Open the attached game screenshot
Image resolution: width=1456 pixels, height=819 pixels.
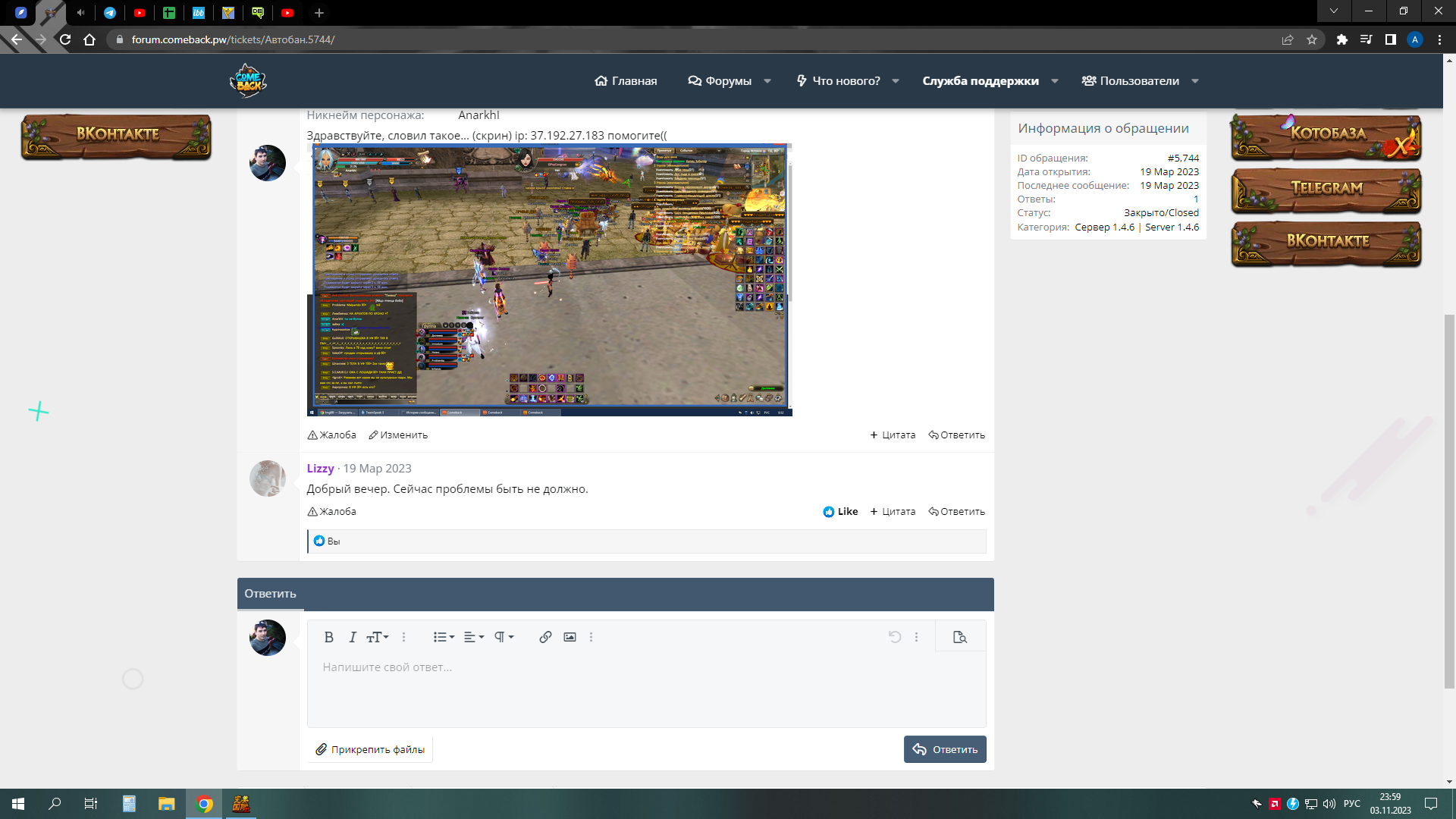click(x=550, y=280)
